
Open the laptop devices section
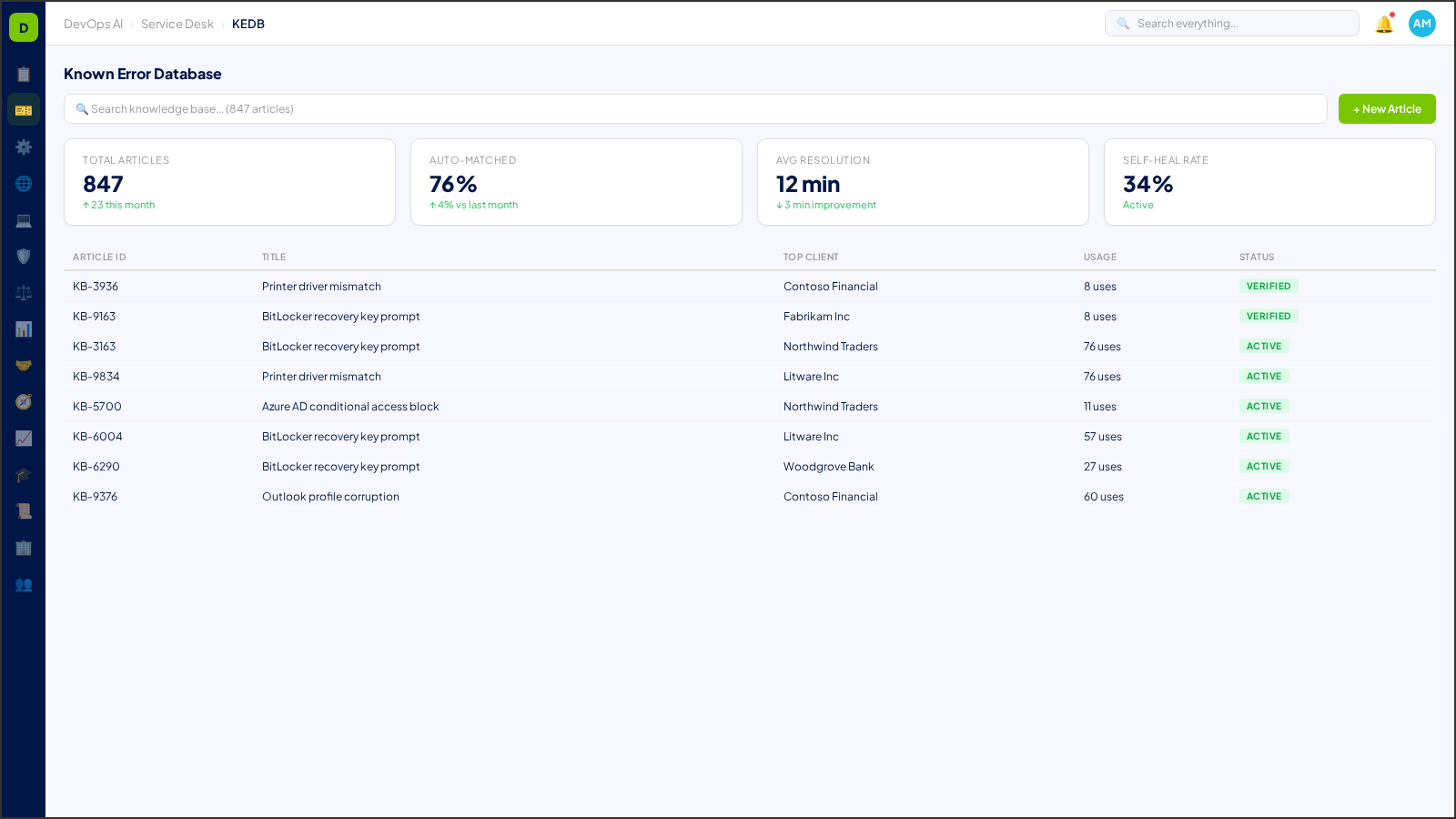click(x=24, y=220)
